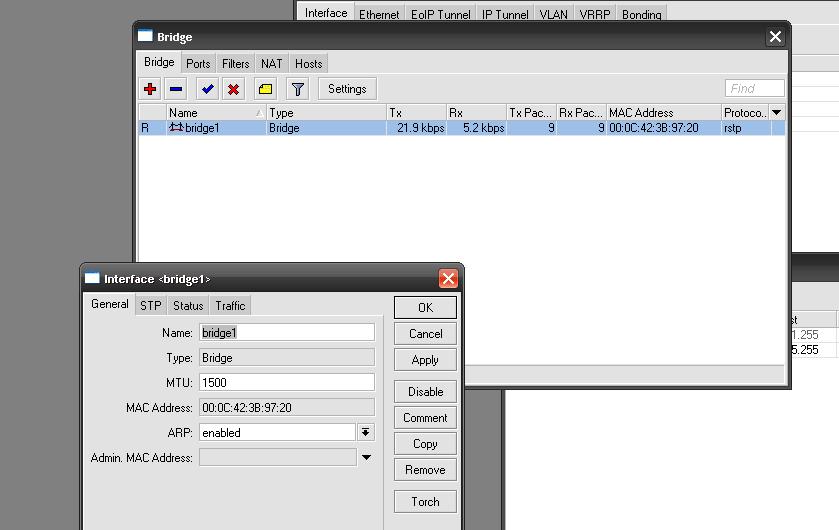839x530 pixels.
Task: Click the red X Disable icon
Action: (x=233, y=89)
